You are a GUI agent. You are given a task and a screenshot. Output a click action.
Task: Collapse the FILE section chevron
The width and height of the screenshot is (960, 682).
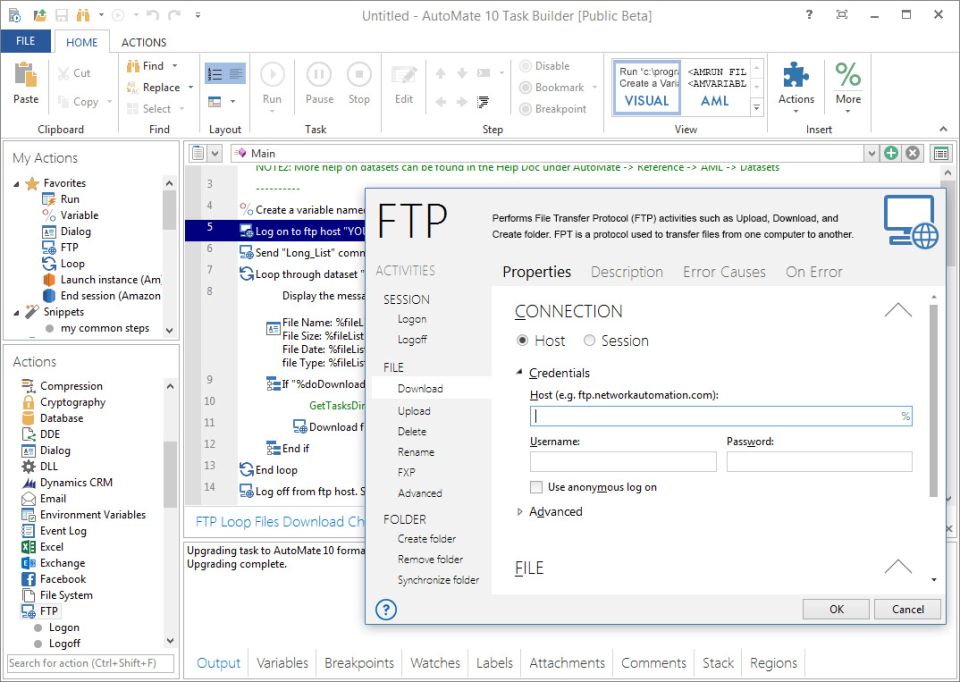point(898,567)
